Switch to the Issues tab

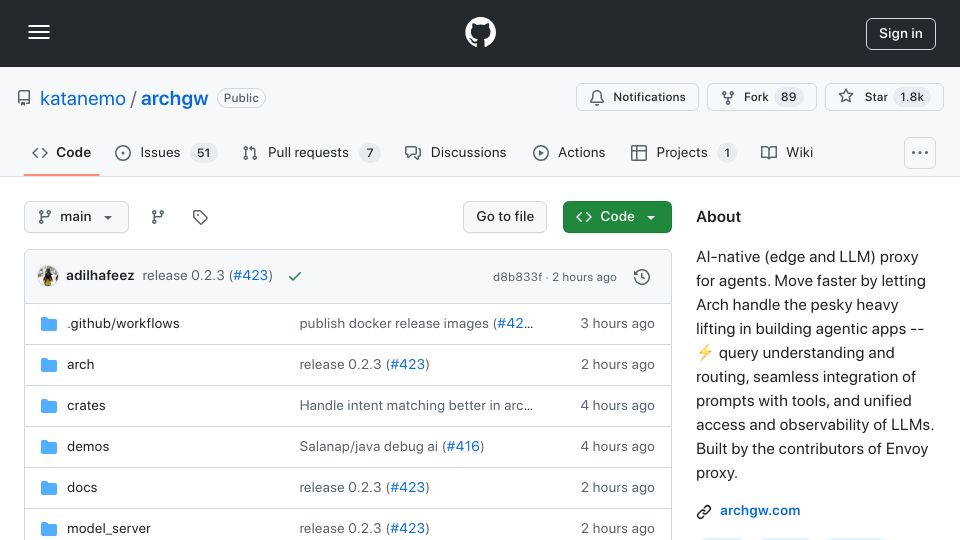click(165, 152)
